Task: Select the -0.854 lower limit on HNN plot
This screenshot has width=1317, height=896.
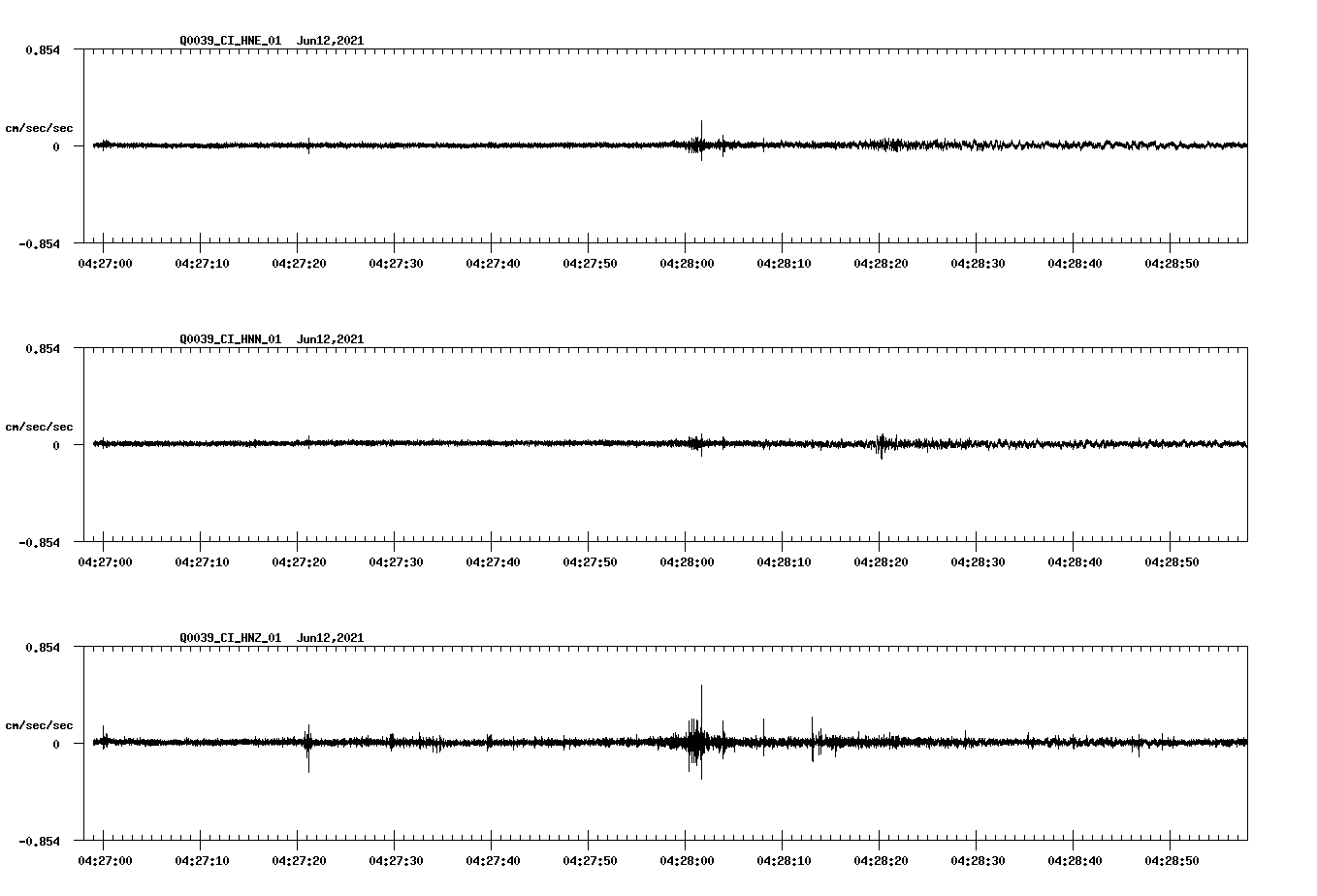Action: 39,542
